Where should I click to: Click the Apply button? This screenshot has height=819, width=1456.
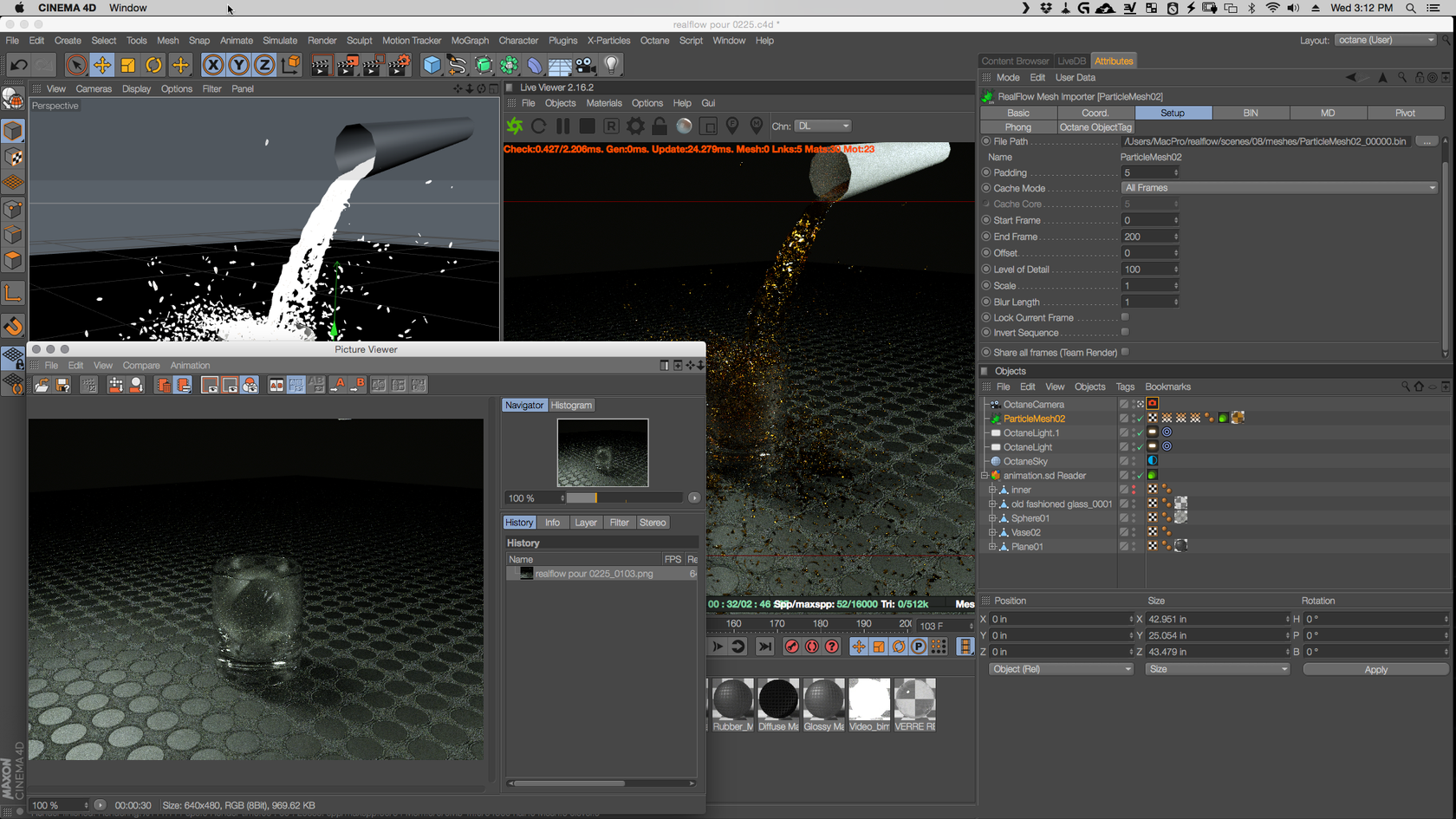[x=1375, y=669]
